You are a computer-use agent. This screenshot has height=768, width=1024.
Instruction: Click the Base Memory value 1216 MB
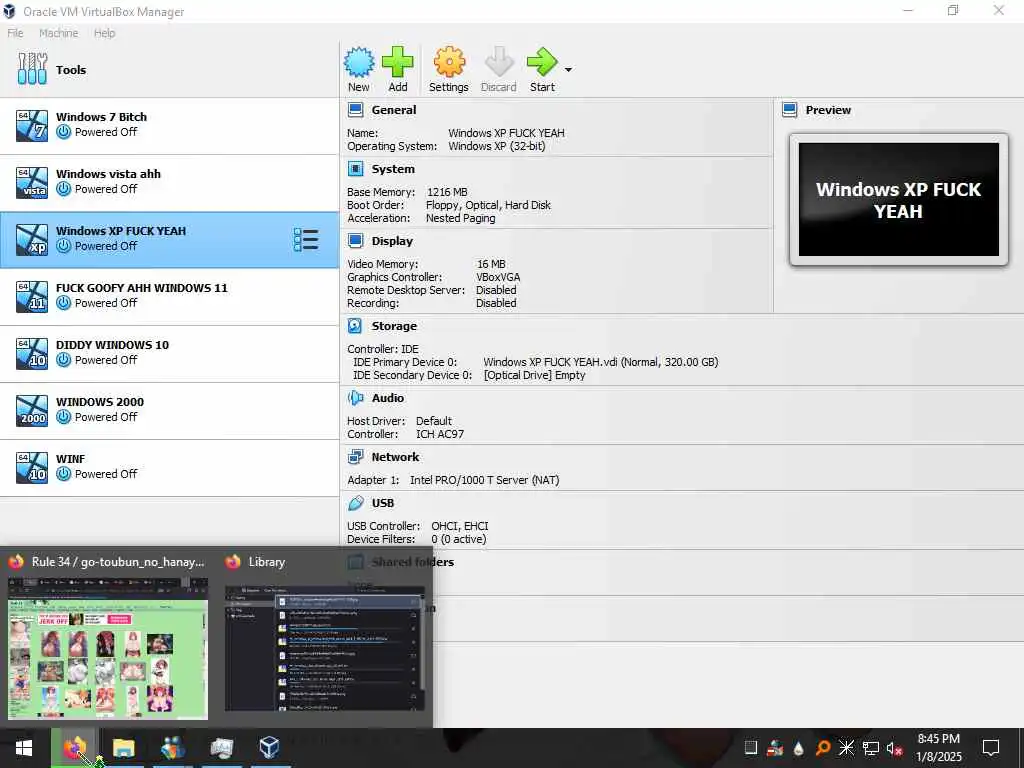447,192
